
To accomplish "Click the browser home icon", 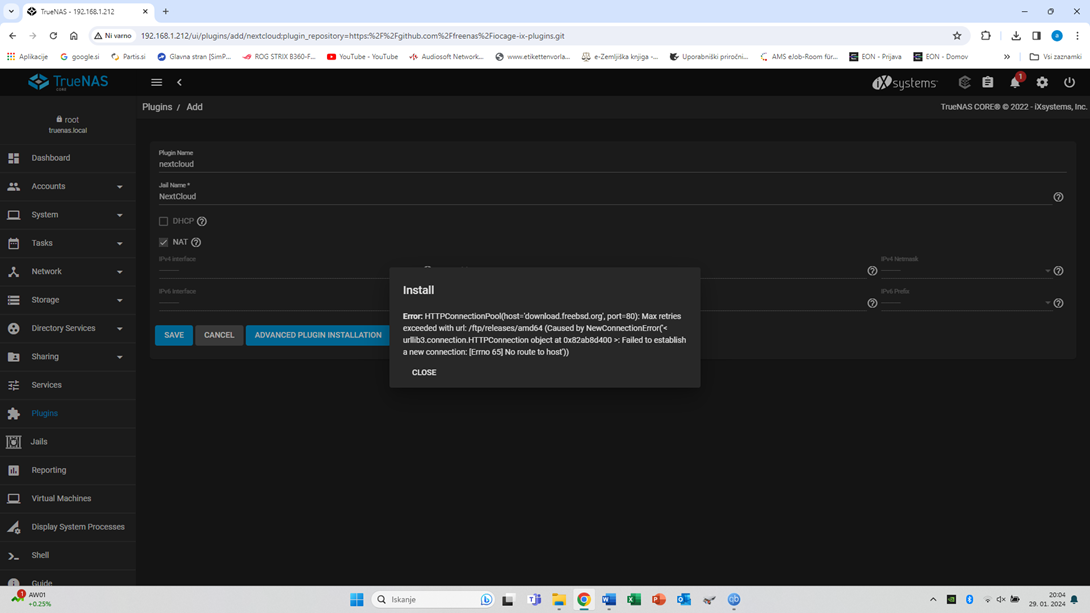I will 74,35.
